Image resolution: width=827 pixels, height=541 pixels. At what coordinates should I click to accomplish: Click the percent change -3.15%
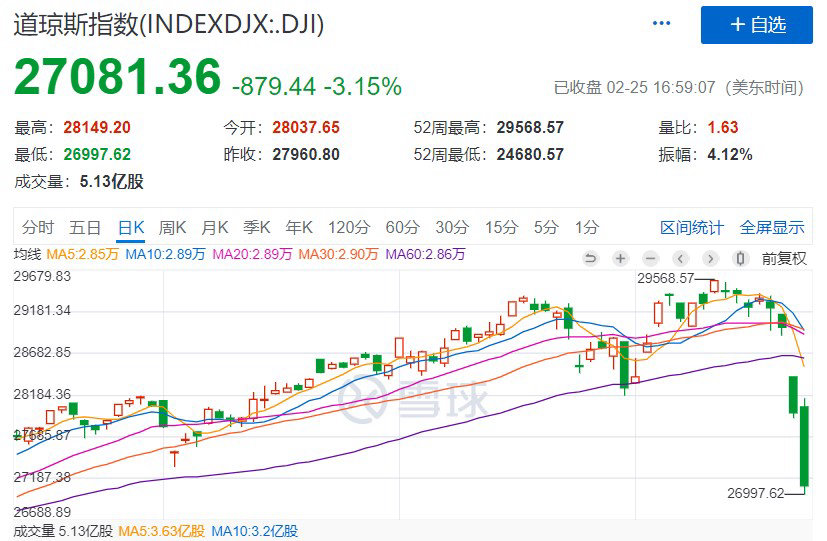363,86
